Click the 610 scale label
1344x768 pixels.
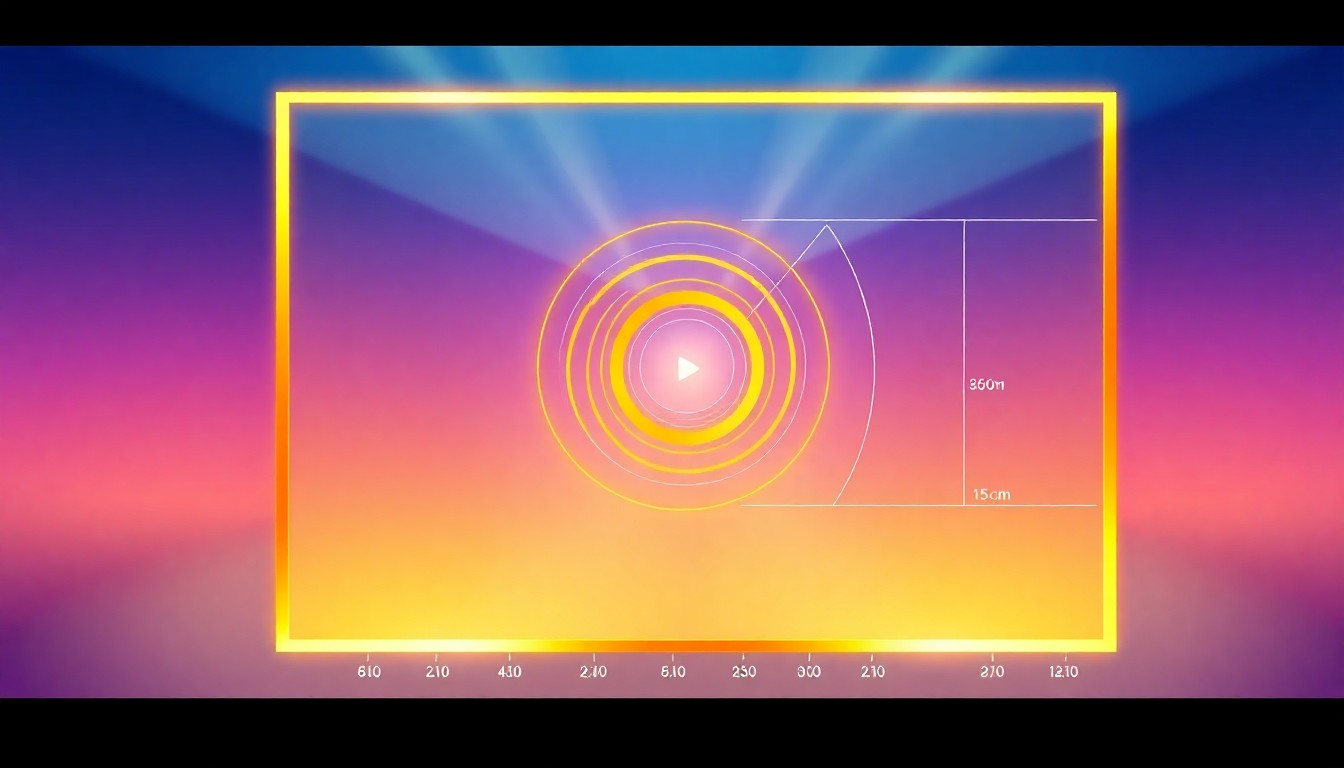[368, 672]
